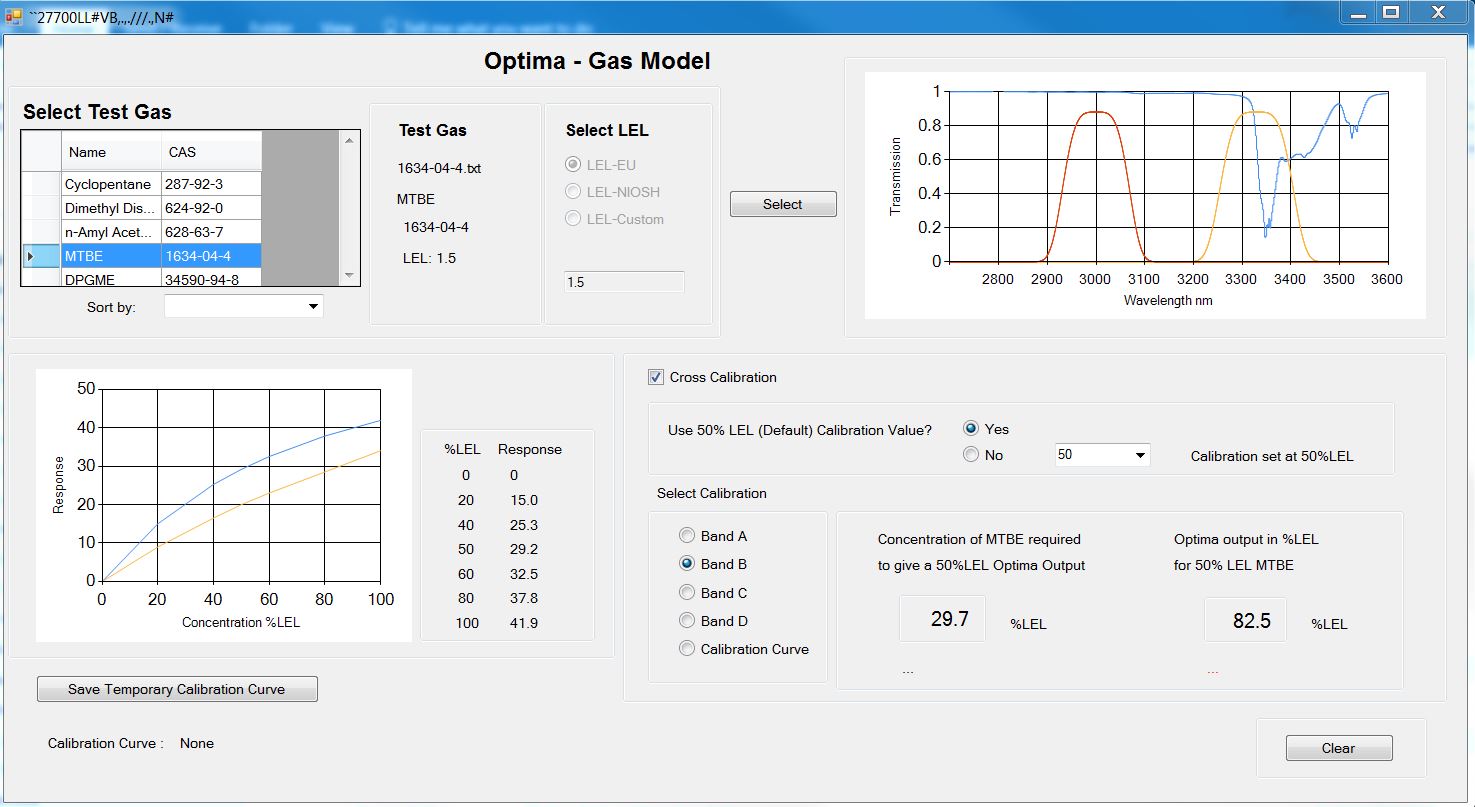Viewport: 1475px width, 807px height.
Task: Select the LEL-NIOSH radio option
Action: coord(573,191)
